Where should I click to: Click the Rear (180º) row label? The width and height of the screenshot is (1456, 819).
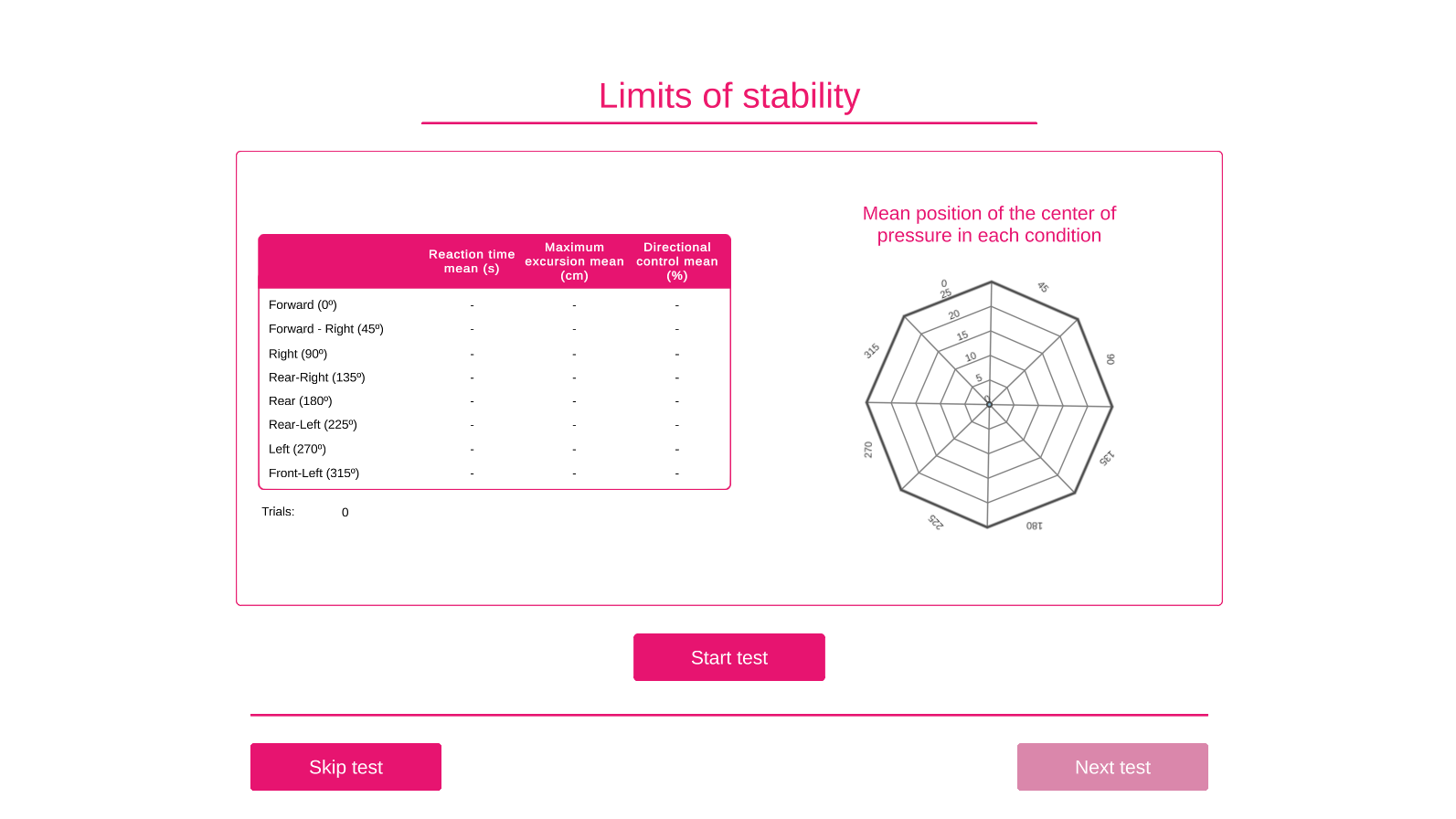300,401
